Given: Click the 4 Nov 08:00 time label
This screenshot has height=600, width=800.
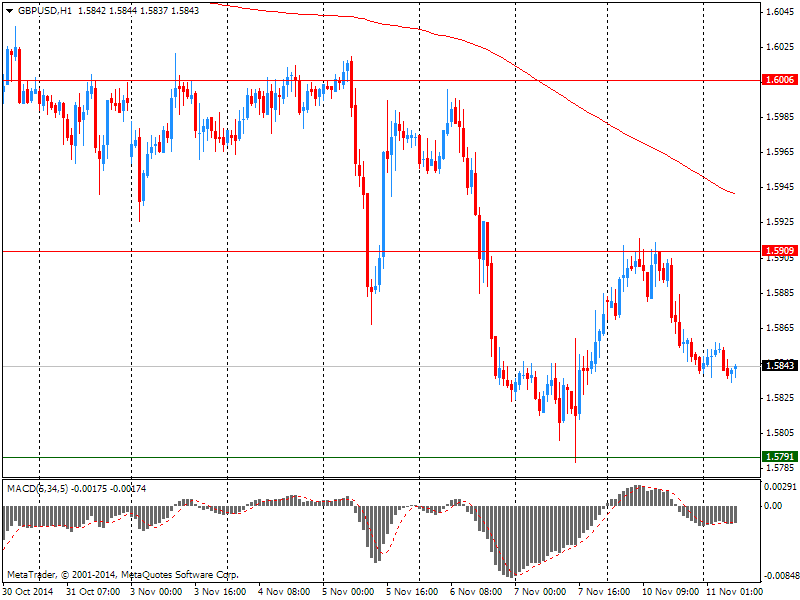Looking at the screenshot, I should pos(284,592).
